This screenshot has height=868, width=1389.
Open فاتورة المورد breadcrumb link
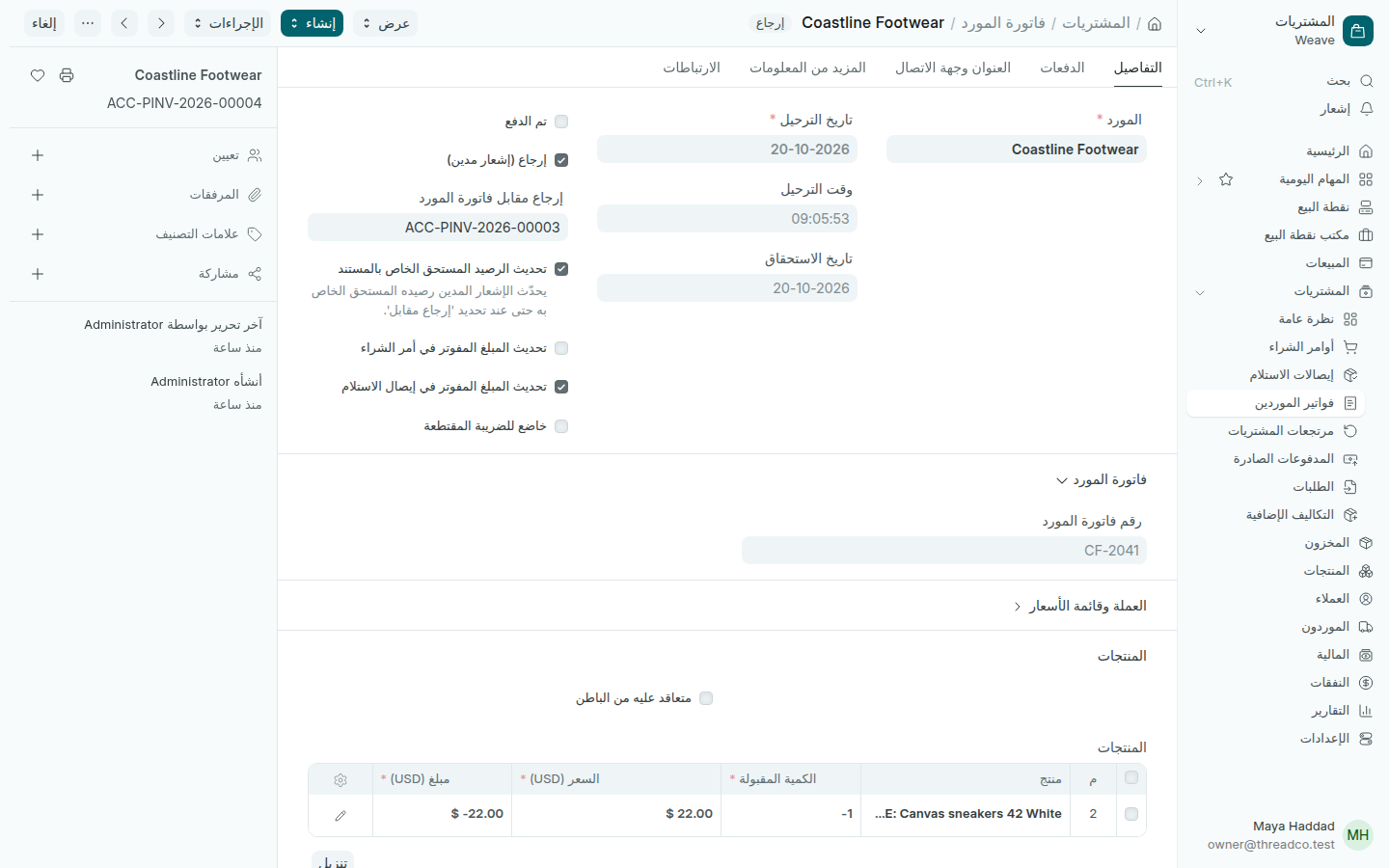point(1003,23)
